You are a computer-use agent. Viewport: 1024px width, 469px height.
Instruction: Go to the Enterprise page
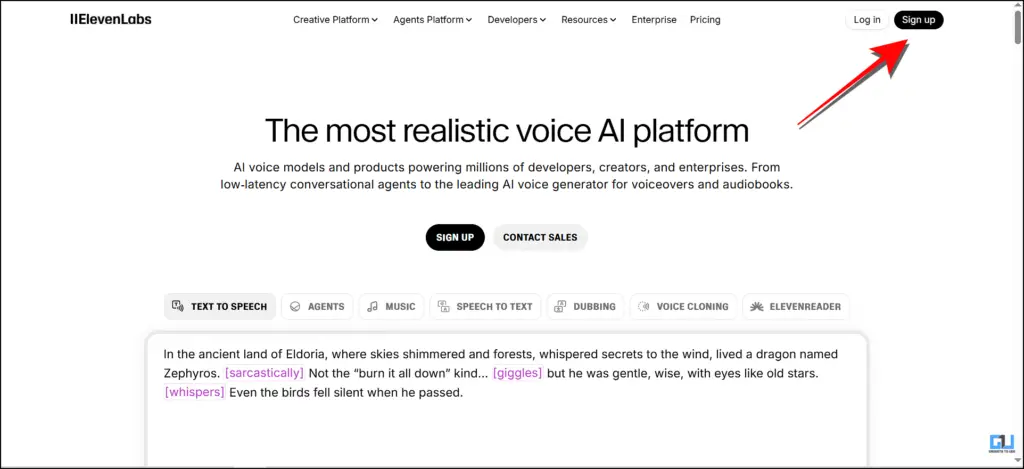coord(654,20)
